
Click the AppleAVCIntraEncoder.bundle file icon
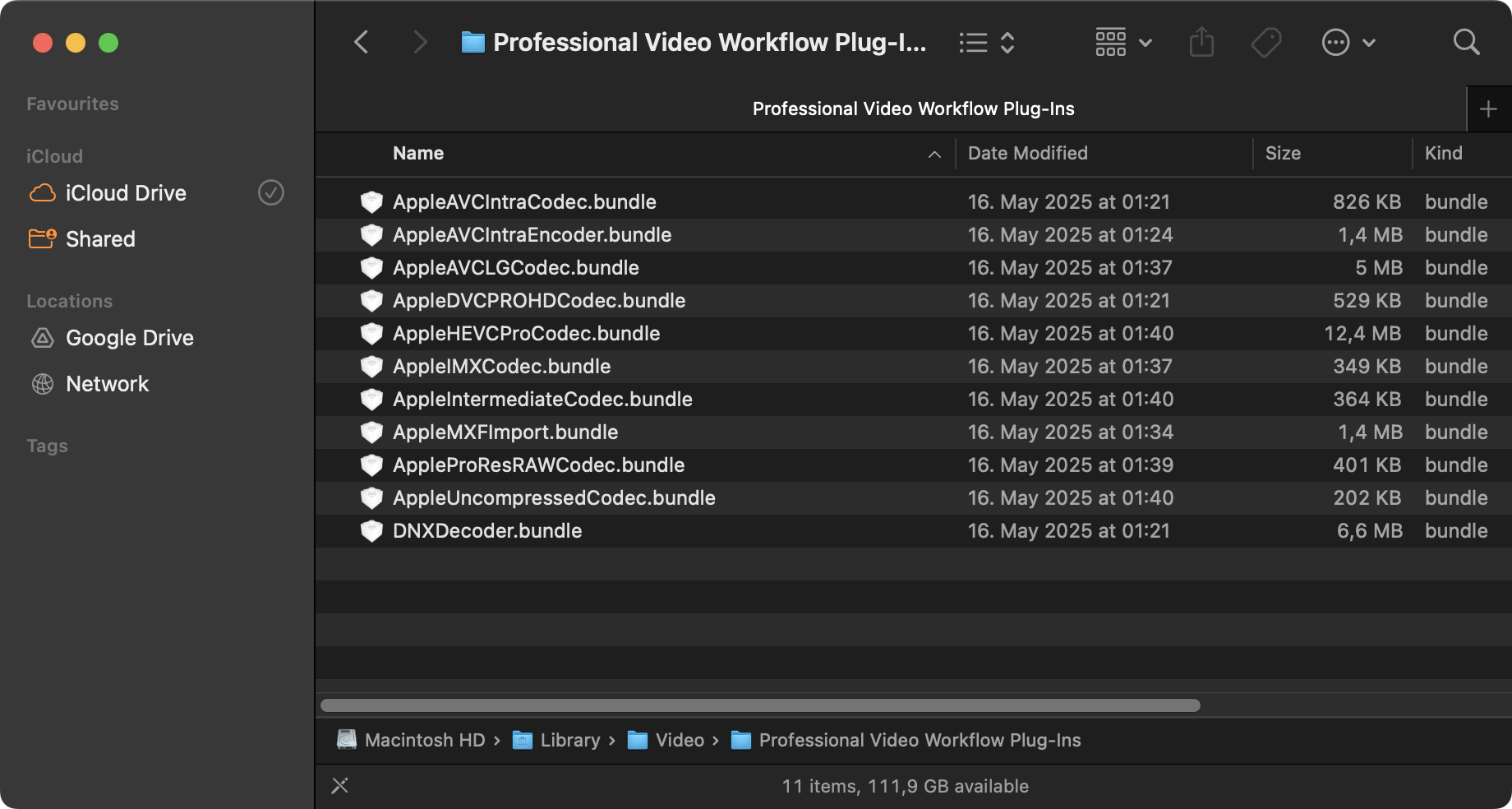point(371,234)
